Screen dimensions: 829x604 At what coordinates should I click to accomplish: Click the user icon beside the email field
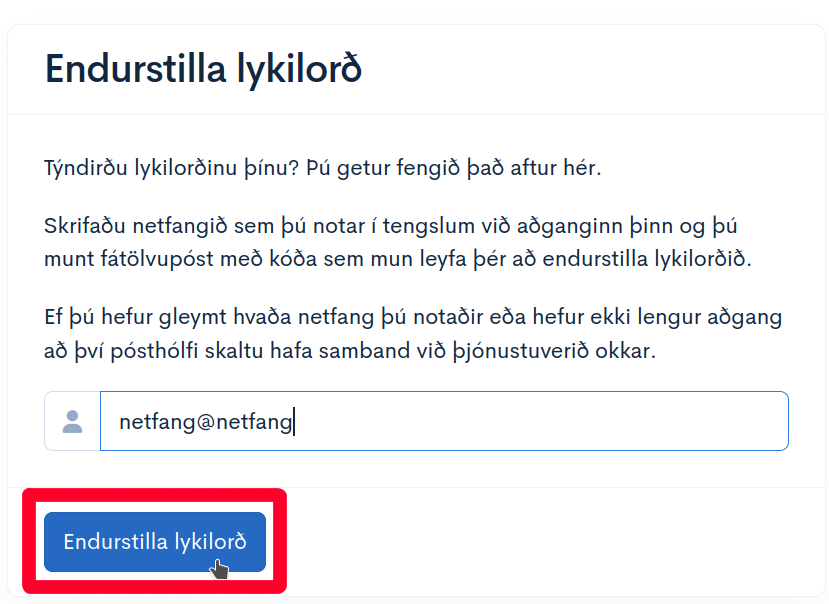(72, 421)
